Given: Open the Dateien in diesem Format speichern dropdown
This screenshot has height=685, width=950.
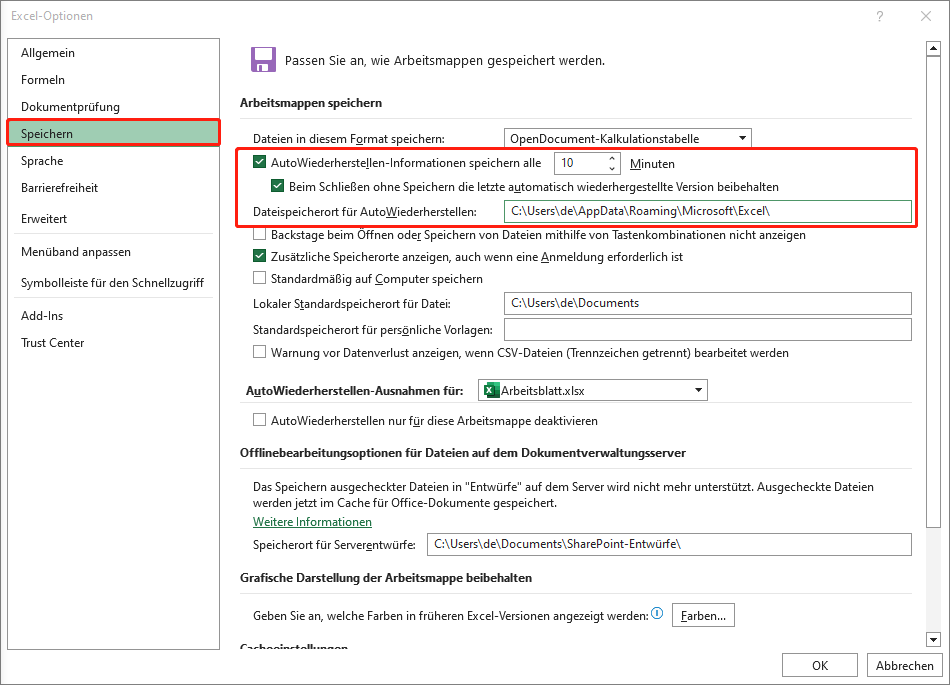Looking at the screenshot, I should pos(742,138).
